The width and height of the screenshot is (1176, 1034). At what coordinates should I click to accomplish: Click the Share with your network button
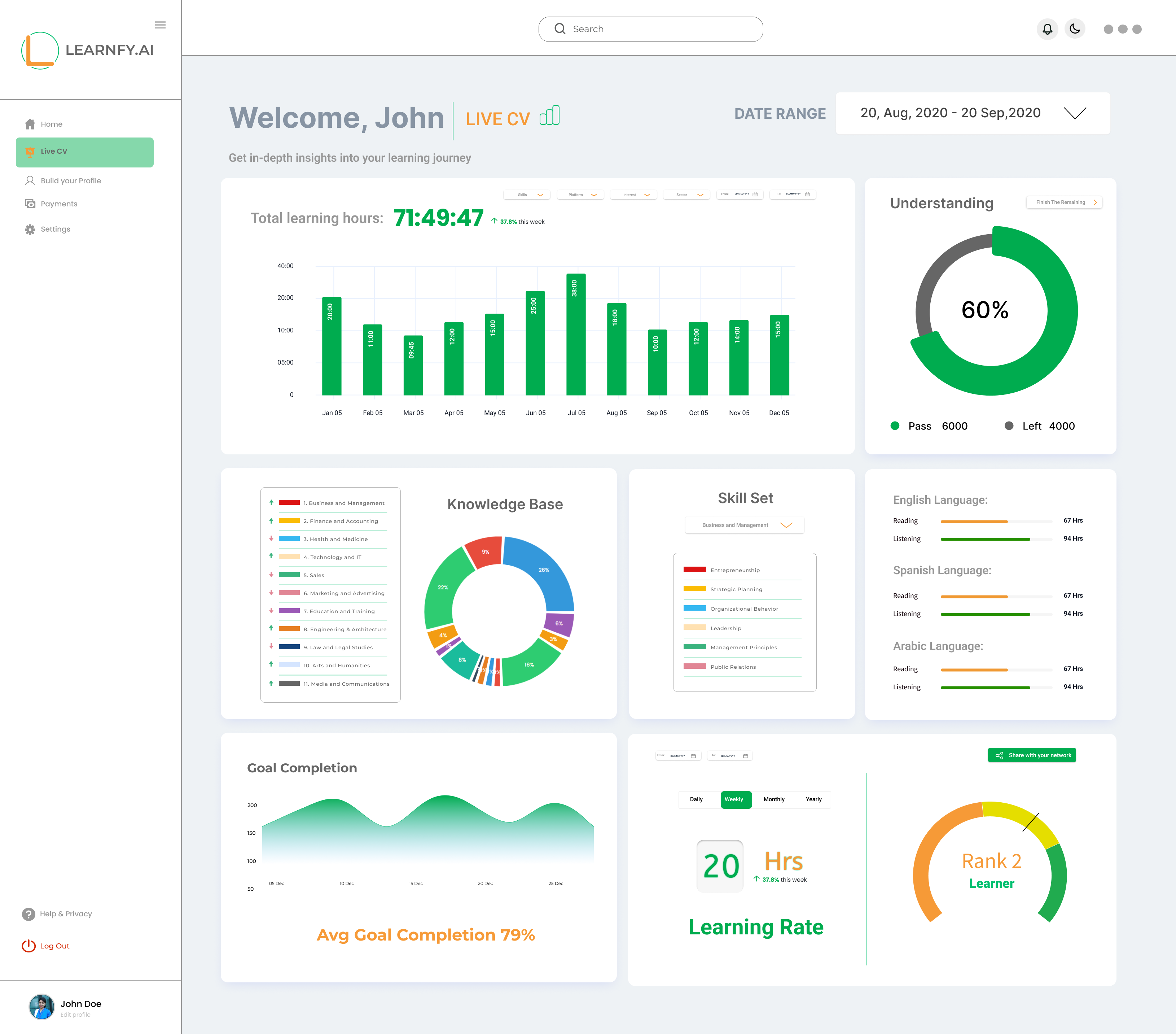pos(1032,755)
